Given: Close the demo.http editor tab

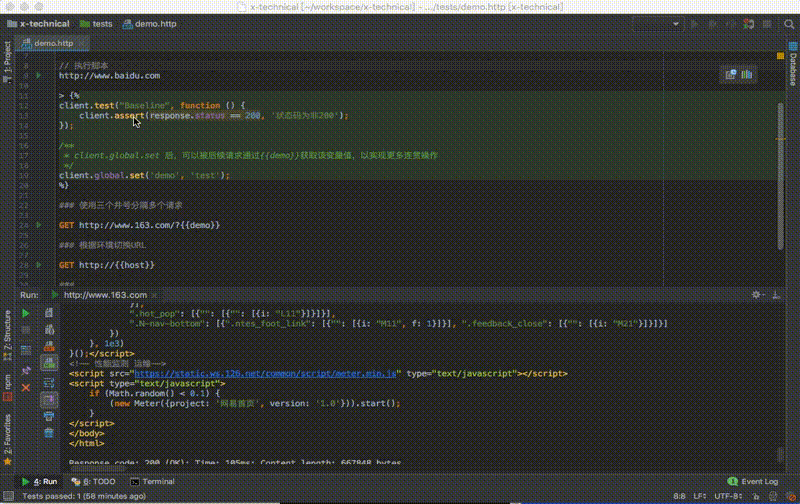Looking at the screenshot, I should point(82,43).
